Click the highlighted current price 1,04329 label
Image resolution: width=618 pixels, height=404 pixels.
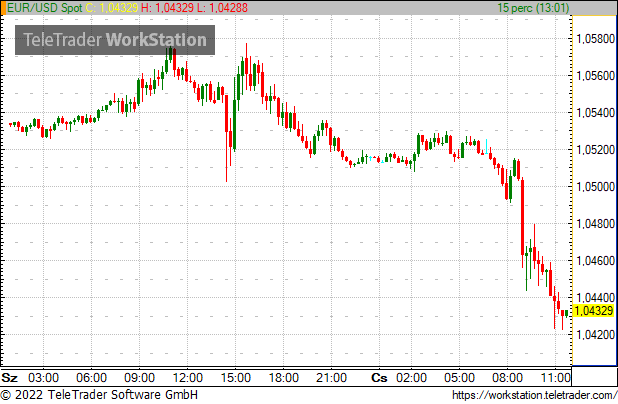tap(594, 311)
